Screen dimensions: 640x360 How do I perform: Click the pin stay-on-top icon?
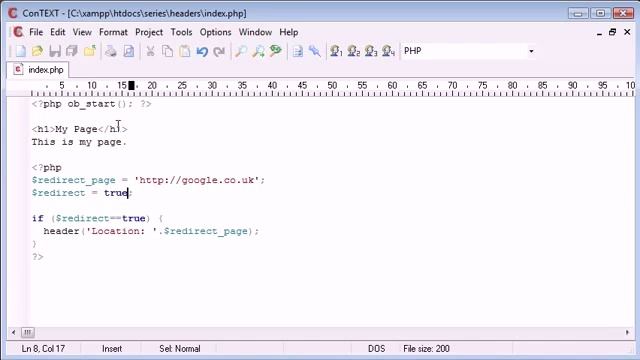tap(315, 51)
